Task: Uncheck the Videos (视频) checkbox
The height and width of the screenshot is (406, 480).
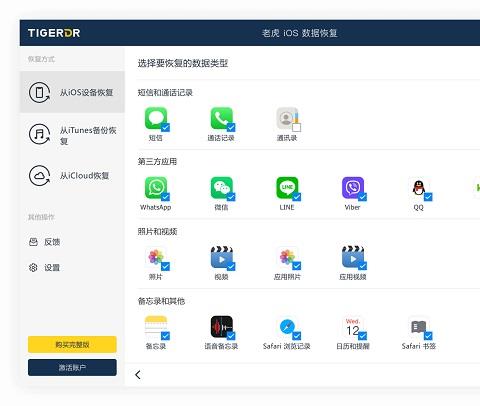Action: [x=231, y=266]
